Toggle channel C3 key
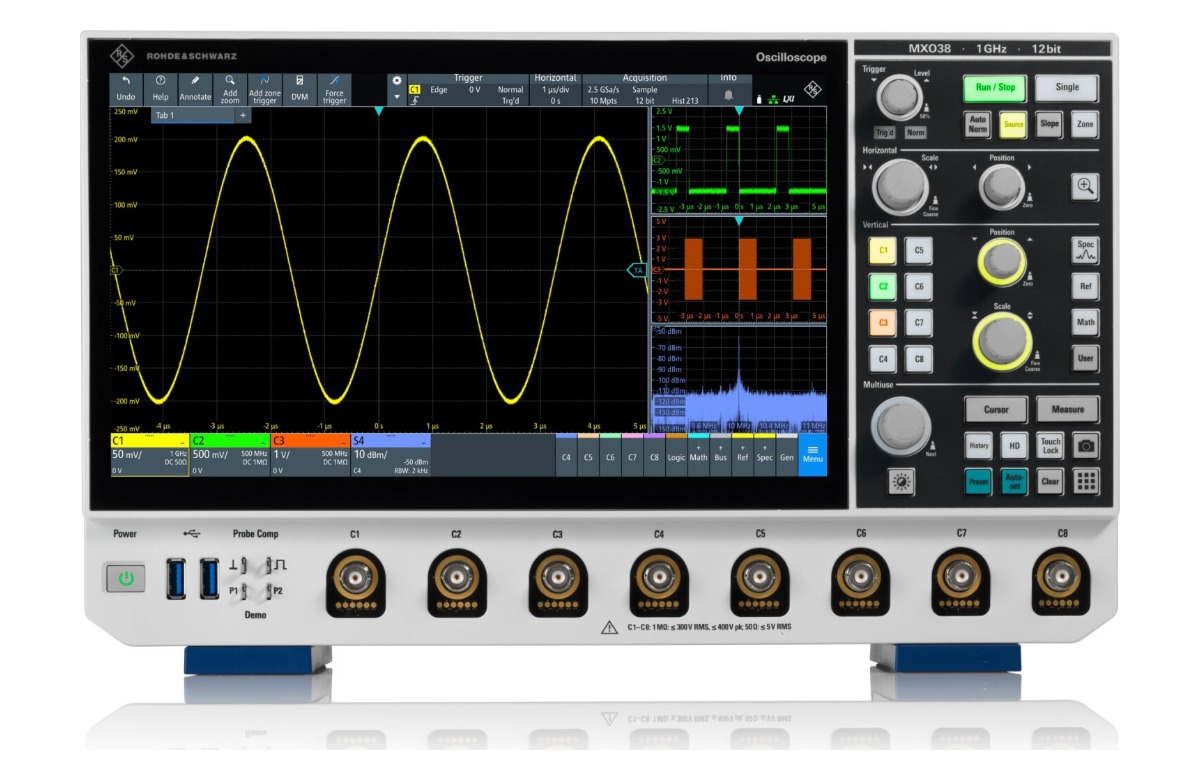 point(882,322)
